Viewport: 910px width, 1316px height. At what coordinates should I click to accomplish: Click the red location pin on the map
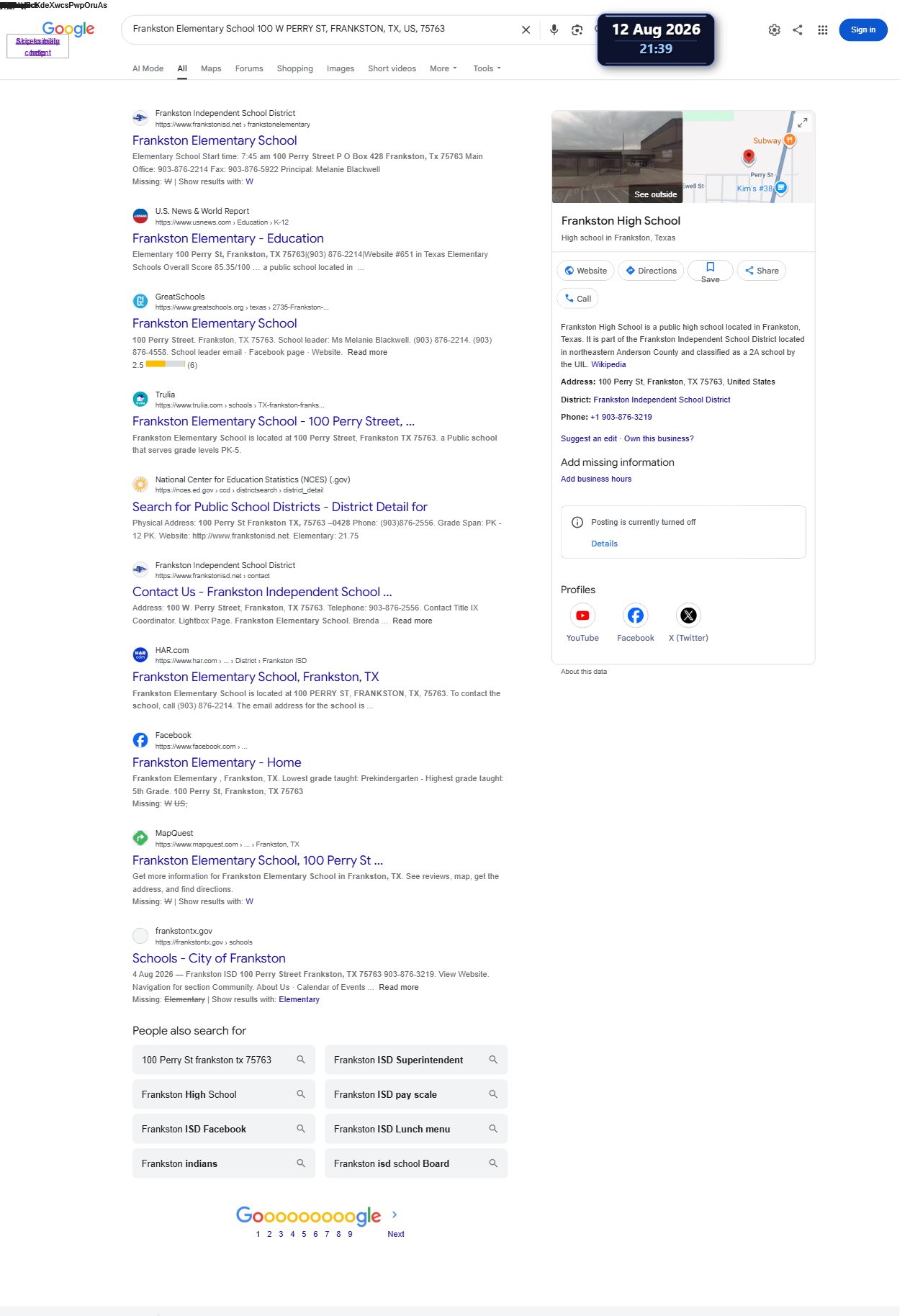coord(749,156)
